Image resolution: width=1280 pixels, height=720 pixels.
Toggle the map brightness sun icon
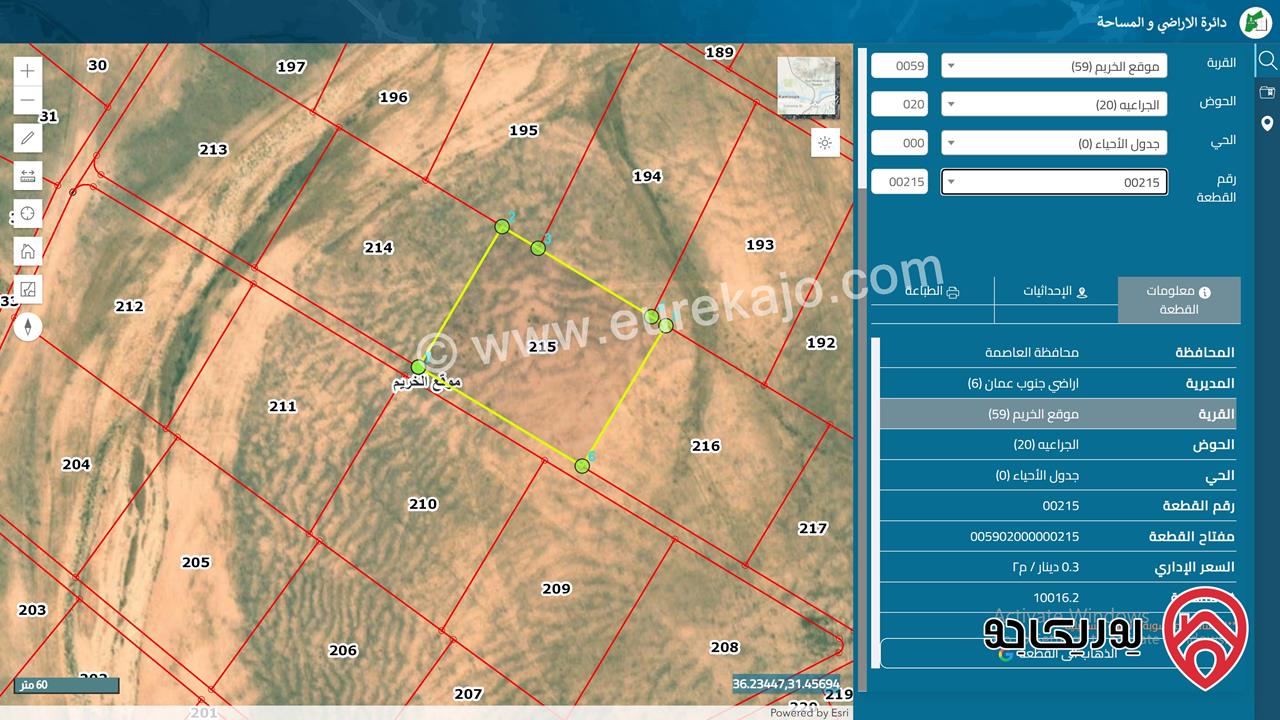pyautogui.click(x=825, y=143)
